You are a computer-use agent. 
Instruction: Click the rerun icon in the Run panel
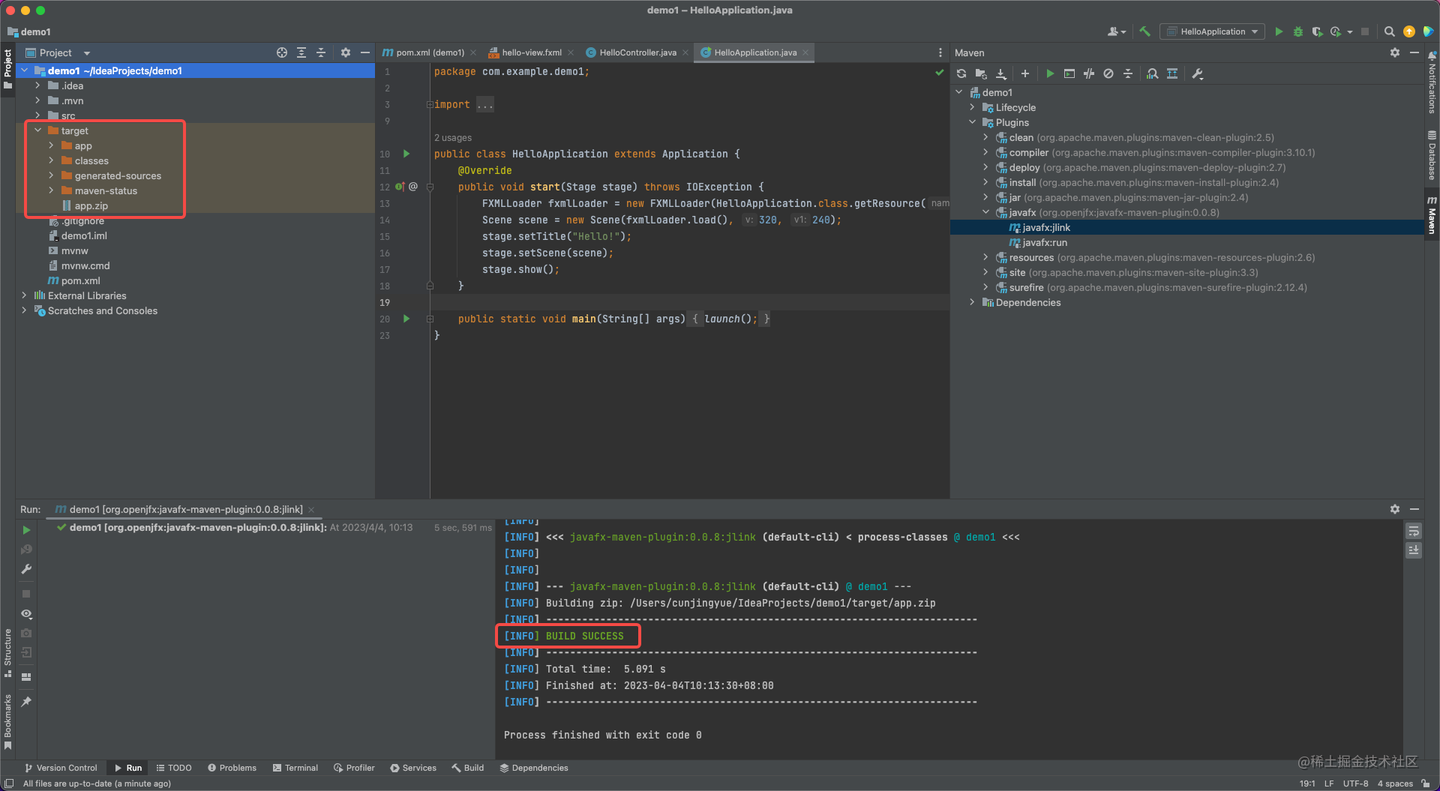26,529
